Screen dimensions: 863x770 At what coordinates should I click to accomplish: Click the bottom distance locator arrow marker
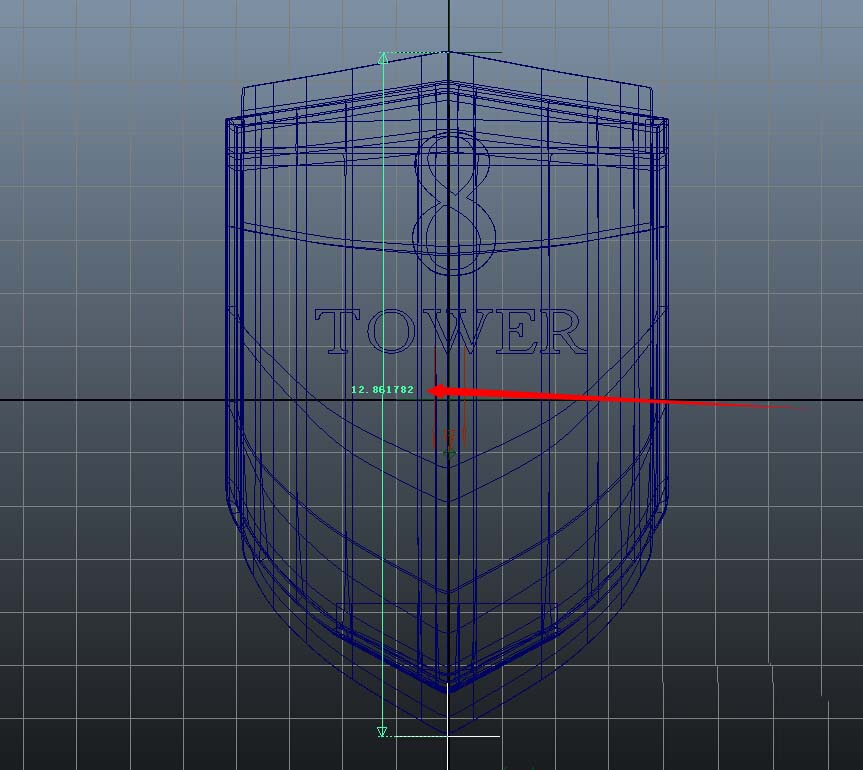click(x=382, y=731)
